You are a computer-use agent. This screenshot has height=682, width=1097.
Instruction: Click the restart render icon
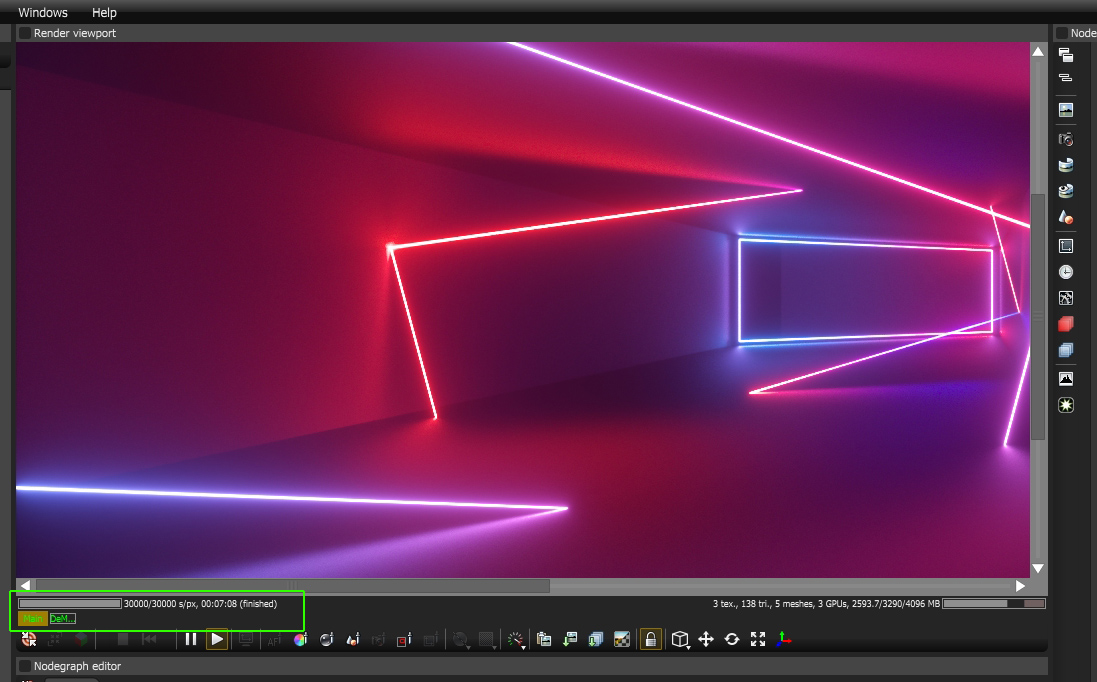149,639
